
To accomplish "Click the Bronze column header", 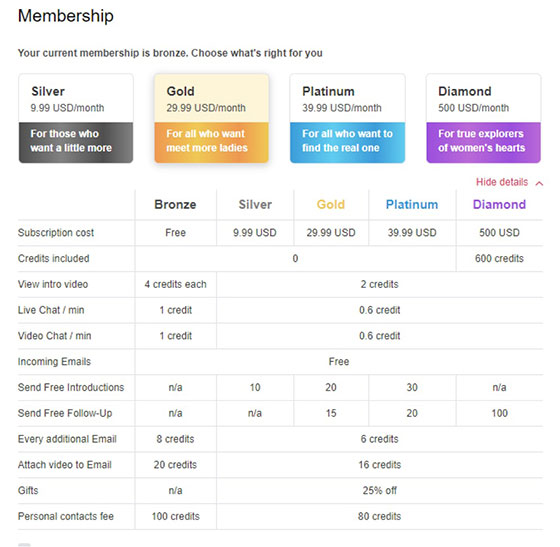I will coord(175,205).
